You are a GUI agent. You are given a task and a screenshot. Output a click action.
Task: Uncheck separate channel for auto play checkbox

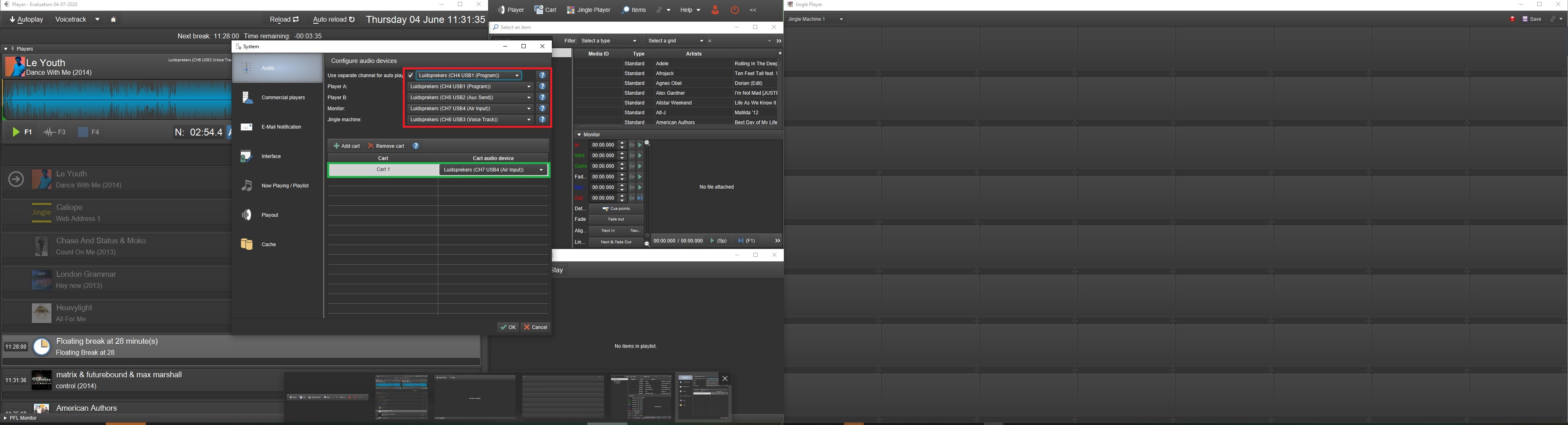(x=411, y=76)
